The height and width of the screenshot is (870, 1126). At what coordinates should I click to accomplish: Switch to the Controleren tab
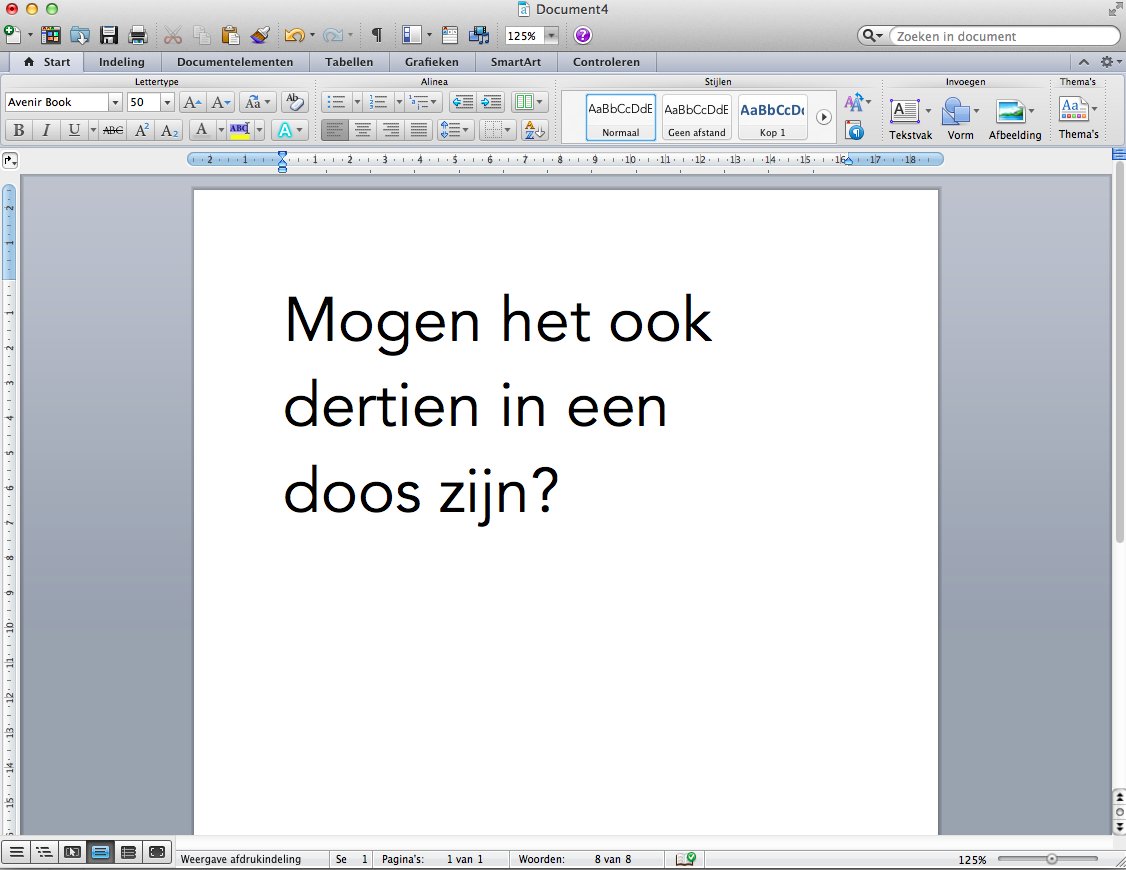606,62
